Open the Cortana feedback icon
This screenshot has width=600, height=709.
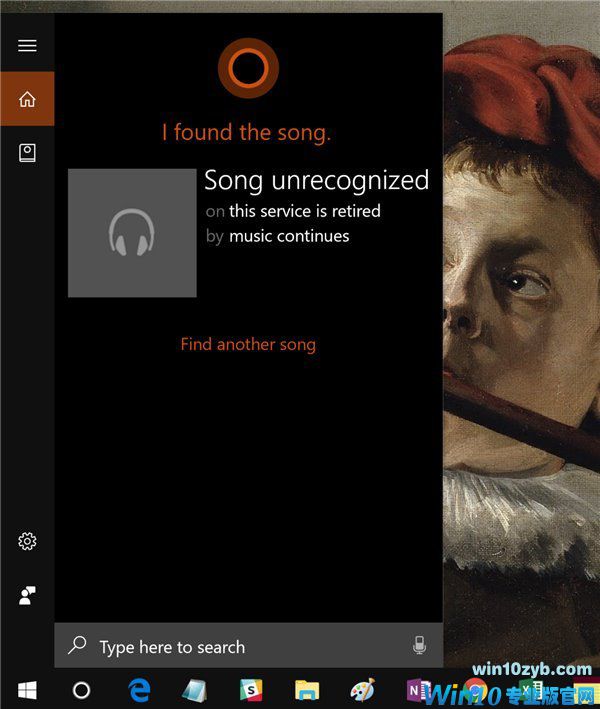[27, 595]
